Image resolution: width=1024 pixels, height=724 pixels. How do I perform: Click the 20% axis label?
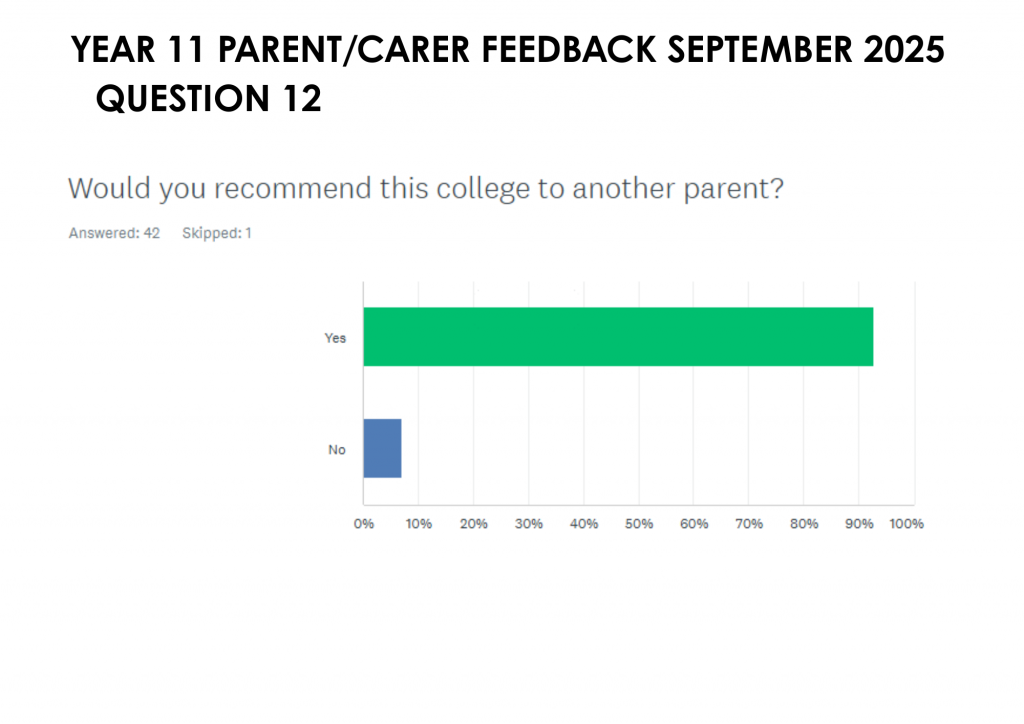click(x=473, y=524)
